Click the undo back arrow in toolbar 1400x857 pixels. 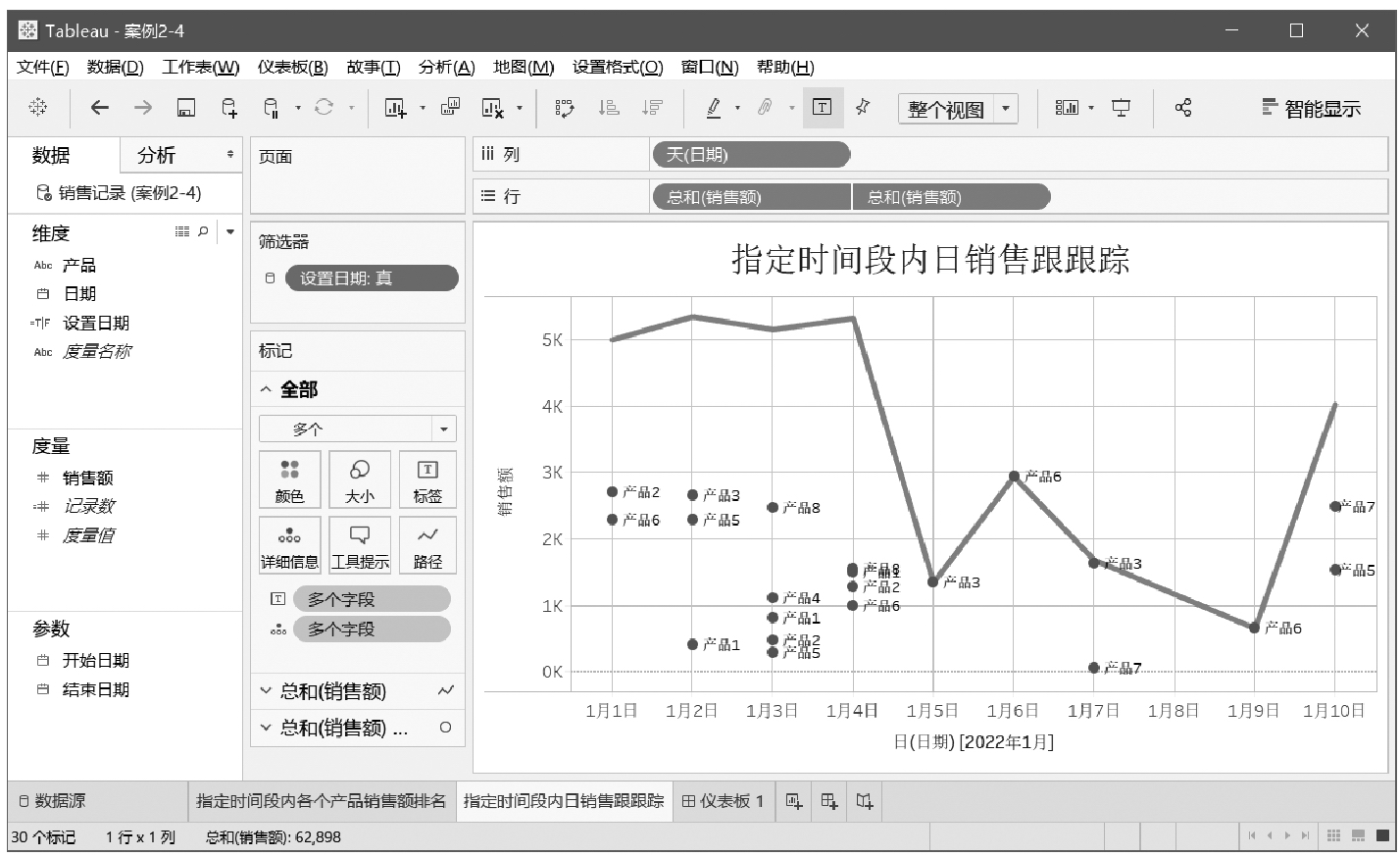[99, 108]
